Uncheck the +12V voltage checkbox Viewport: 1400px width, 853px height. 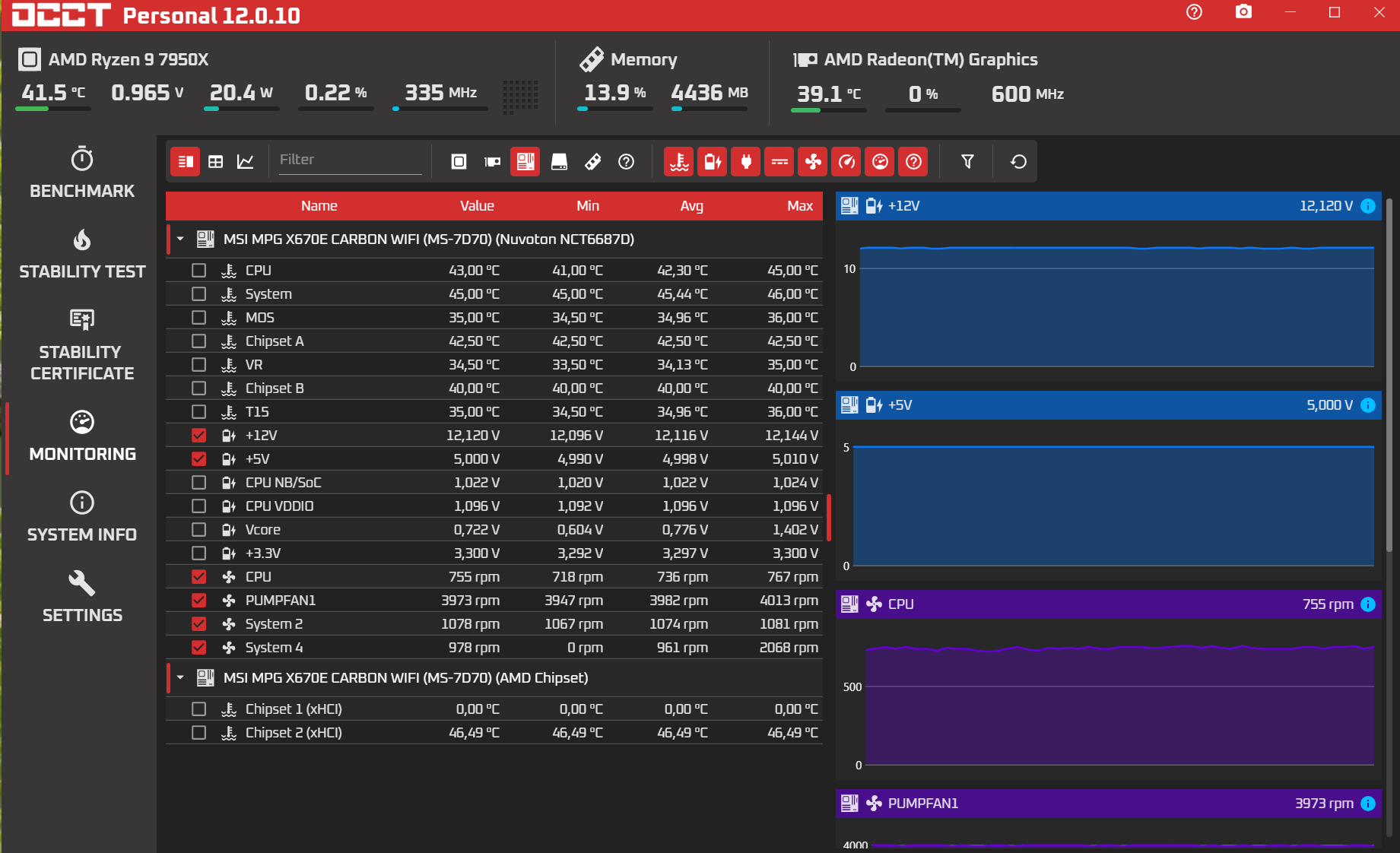coord(198,436)
